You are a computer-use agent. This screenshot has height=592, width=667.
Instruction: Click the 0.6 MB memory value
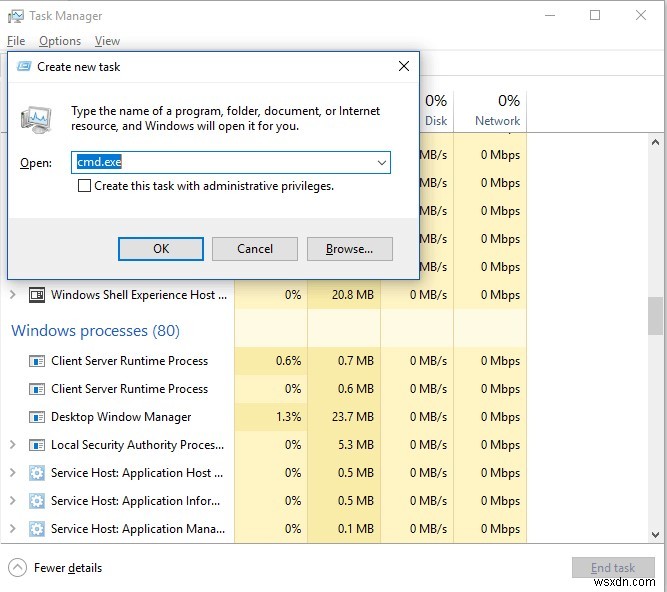pyautogui.click(x=356, y=389)
